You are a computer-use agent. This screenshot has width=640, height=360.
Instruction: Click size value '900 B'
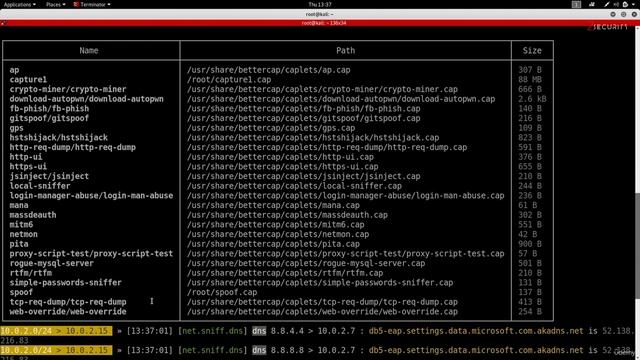point(530,244)
